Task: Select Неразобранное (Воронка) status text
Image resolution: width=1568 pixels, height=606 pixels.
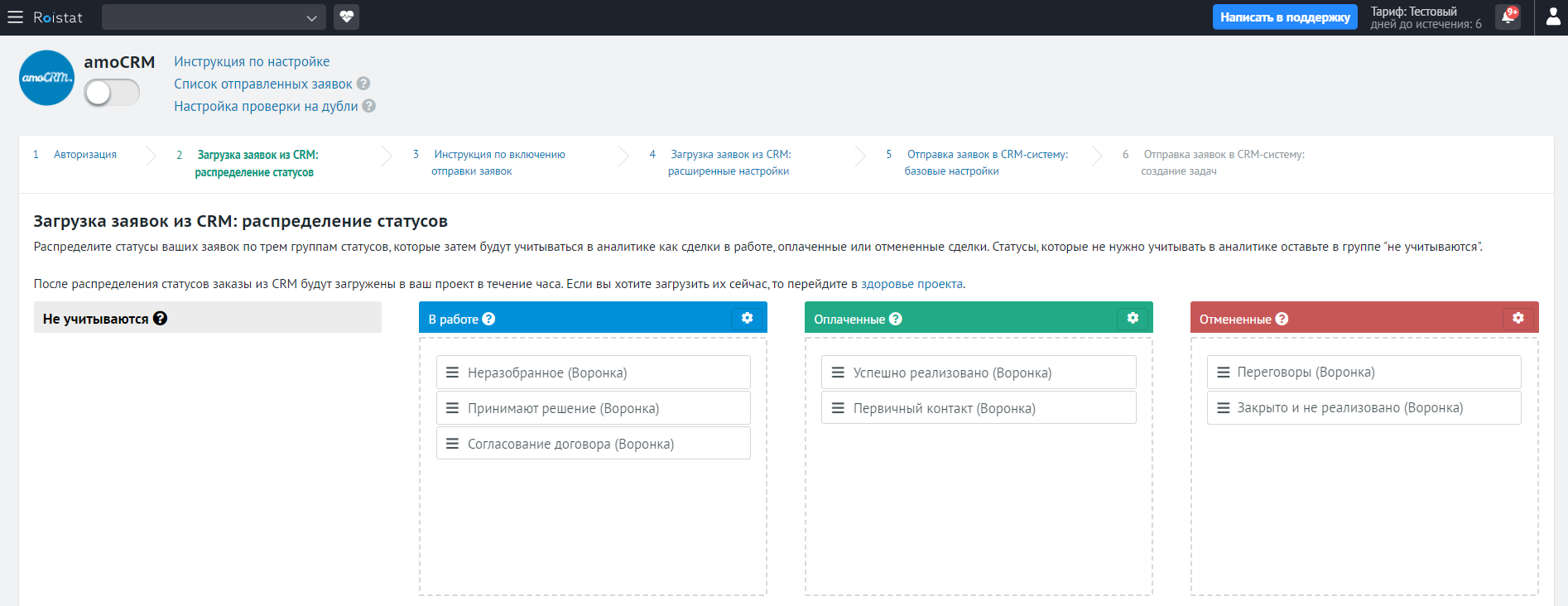Action: coord(547,373)
